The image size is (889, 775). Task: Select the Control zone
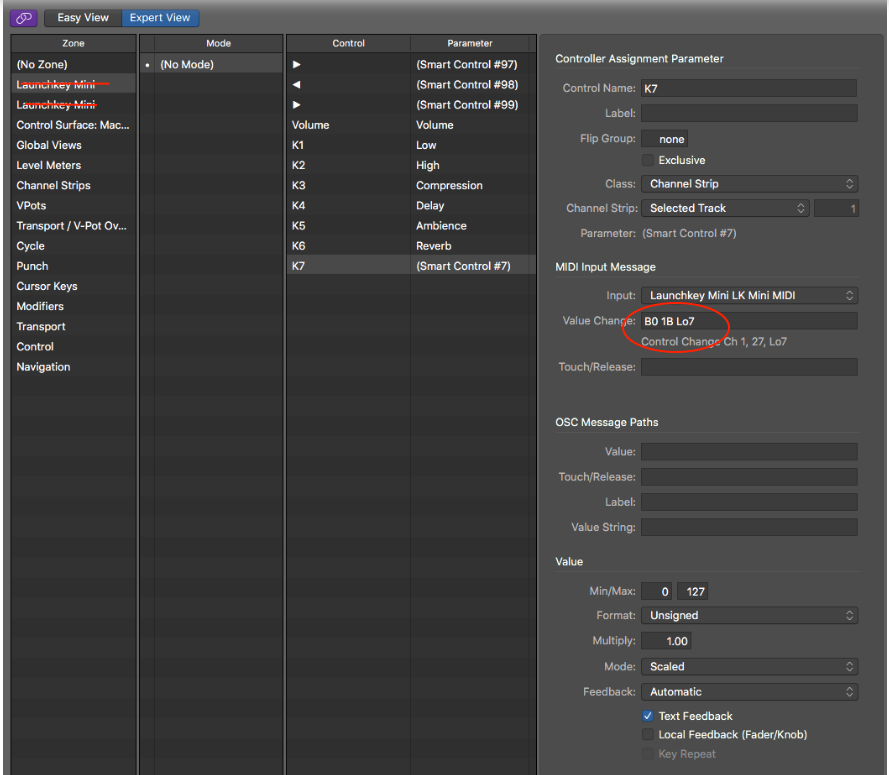click(x=74, y=346)
